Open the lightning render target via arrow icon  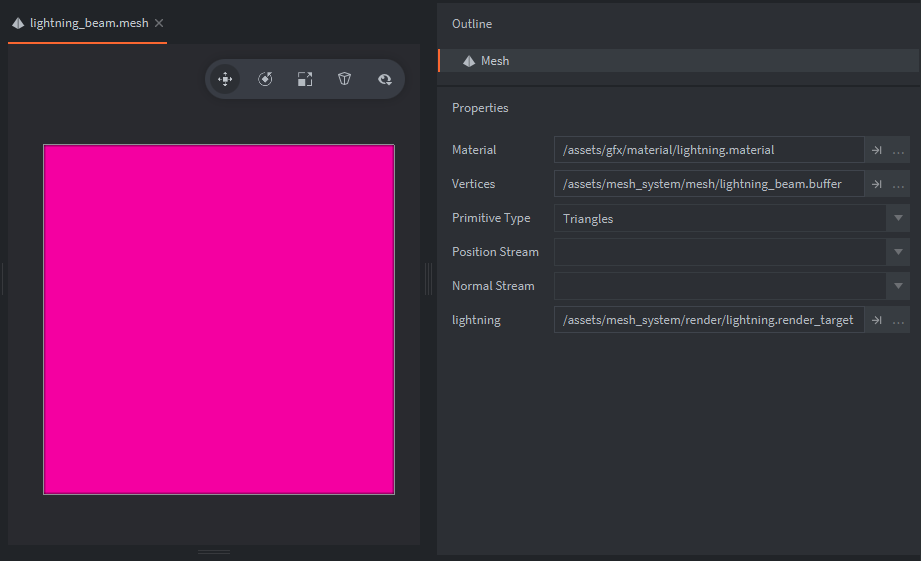[876, 320]
